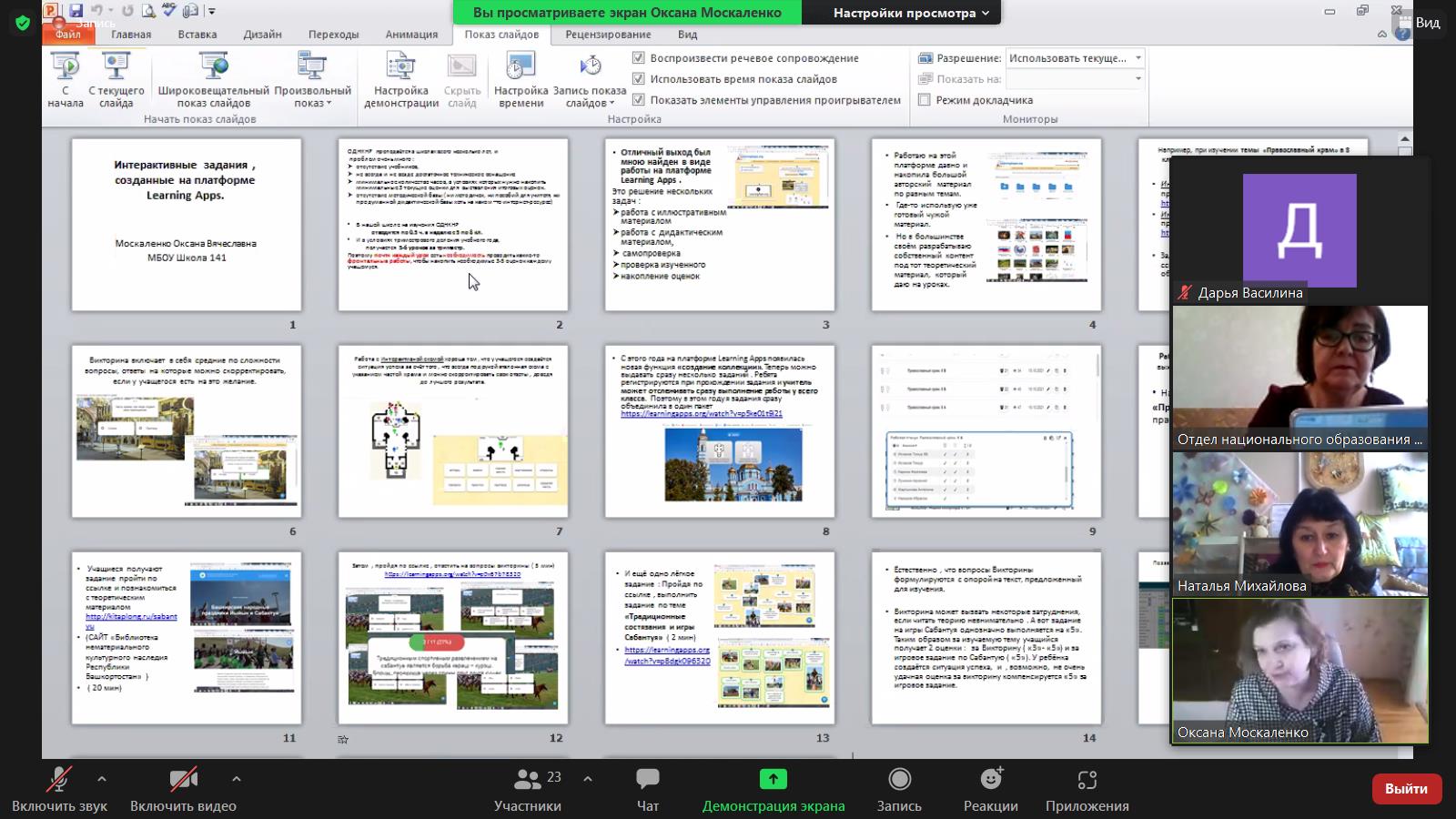The width and height of the screenshot is (1456, 819).
Task: Open Zoom chat panel
Action: [x=647, y=781]
